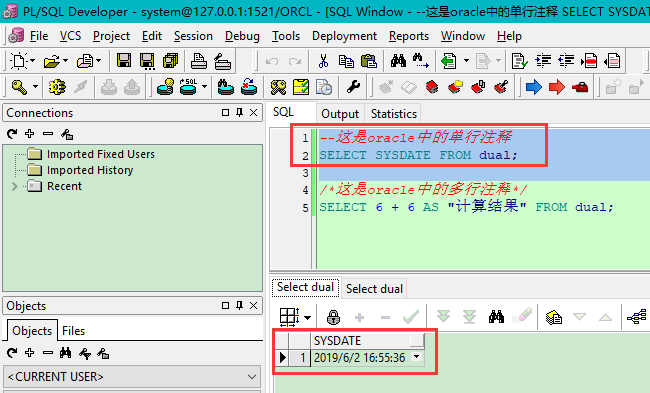Open the Debug menu
This screenshot has width=650, height=393.
[242, 36]
